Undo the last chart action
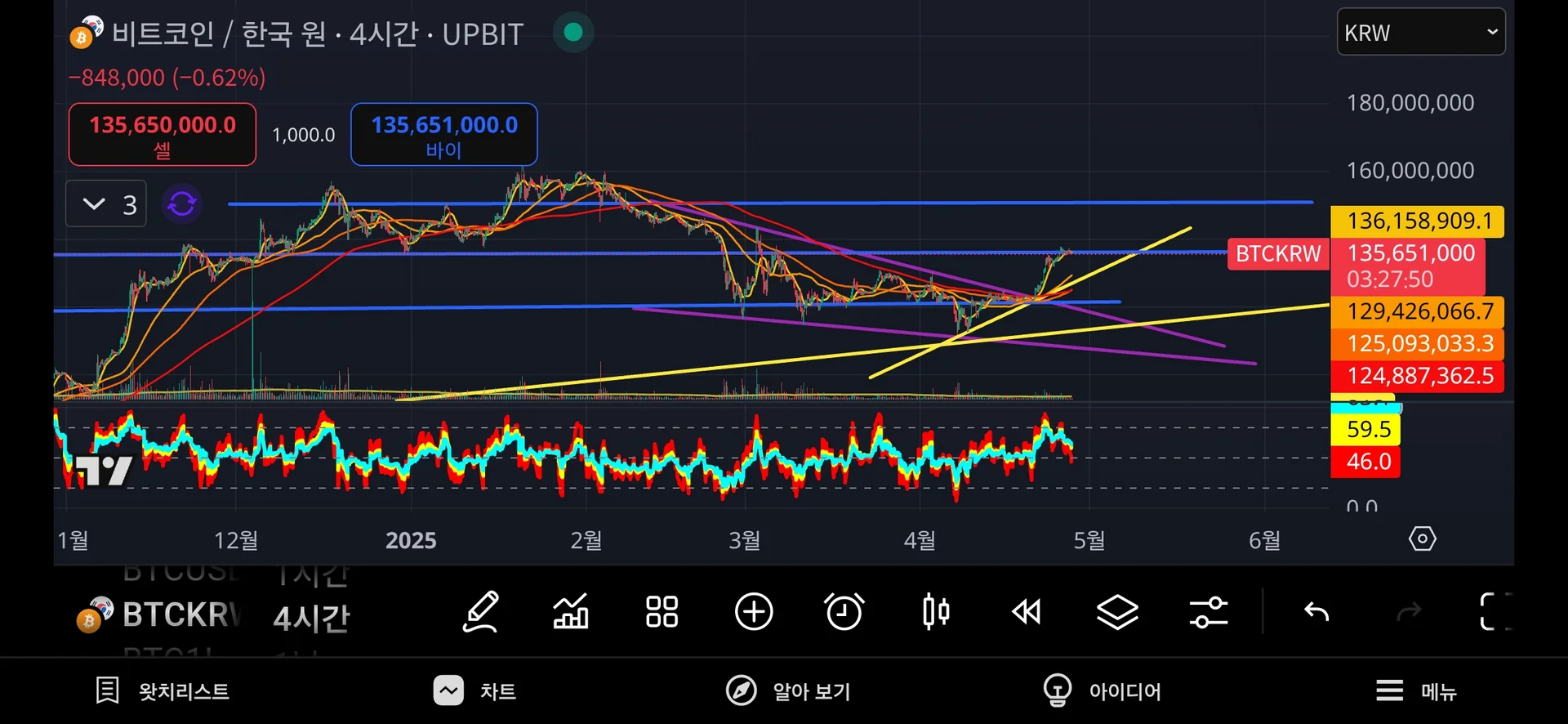This screenshot has width=1568, height=724. (x=1316, y=611)
